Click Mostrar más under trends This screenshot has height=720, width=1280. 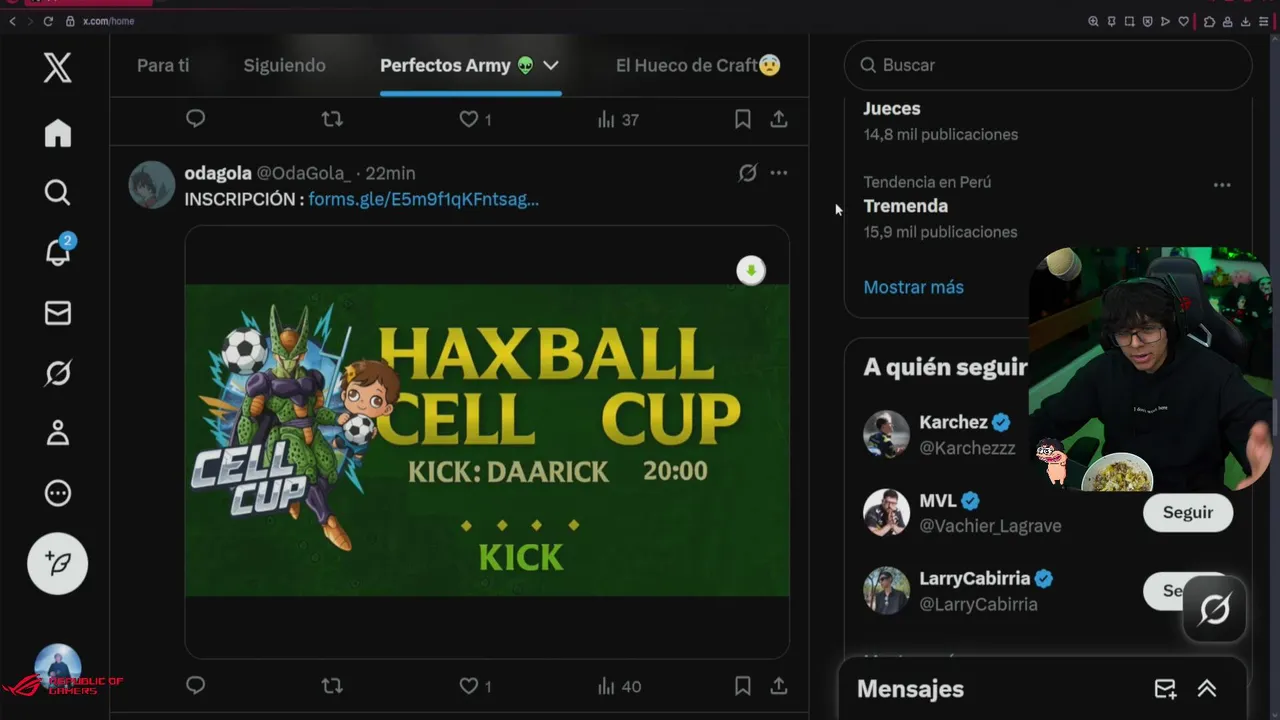click(914, 287)
